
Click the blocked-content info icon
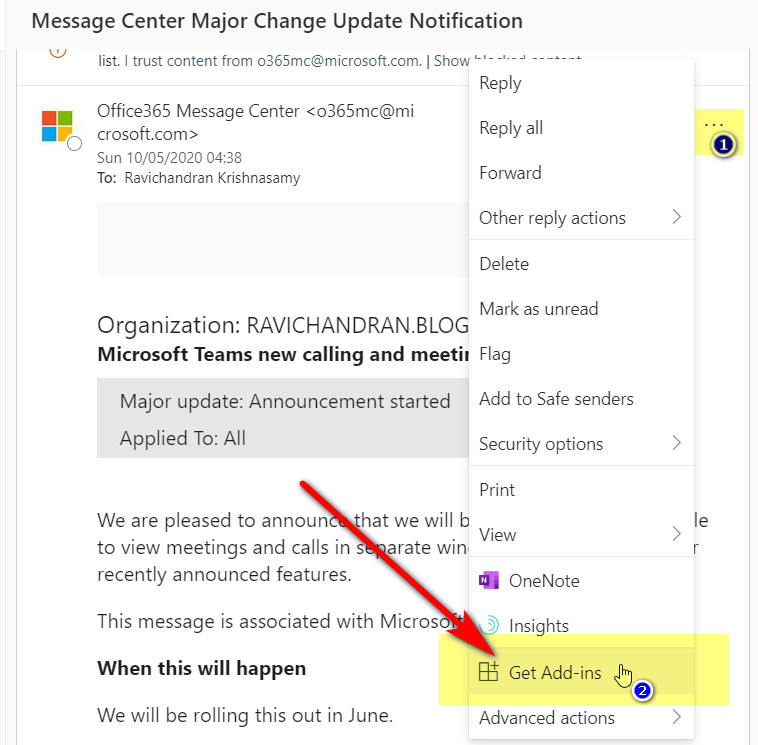[57, 51]
